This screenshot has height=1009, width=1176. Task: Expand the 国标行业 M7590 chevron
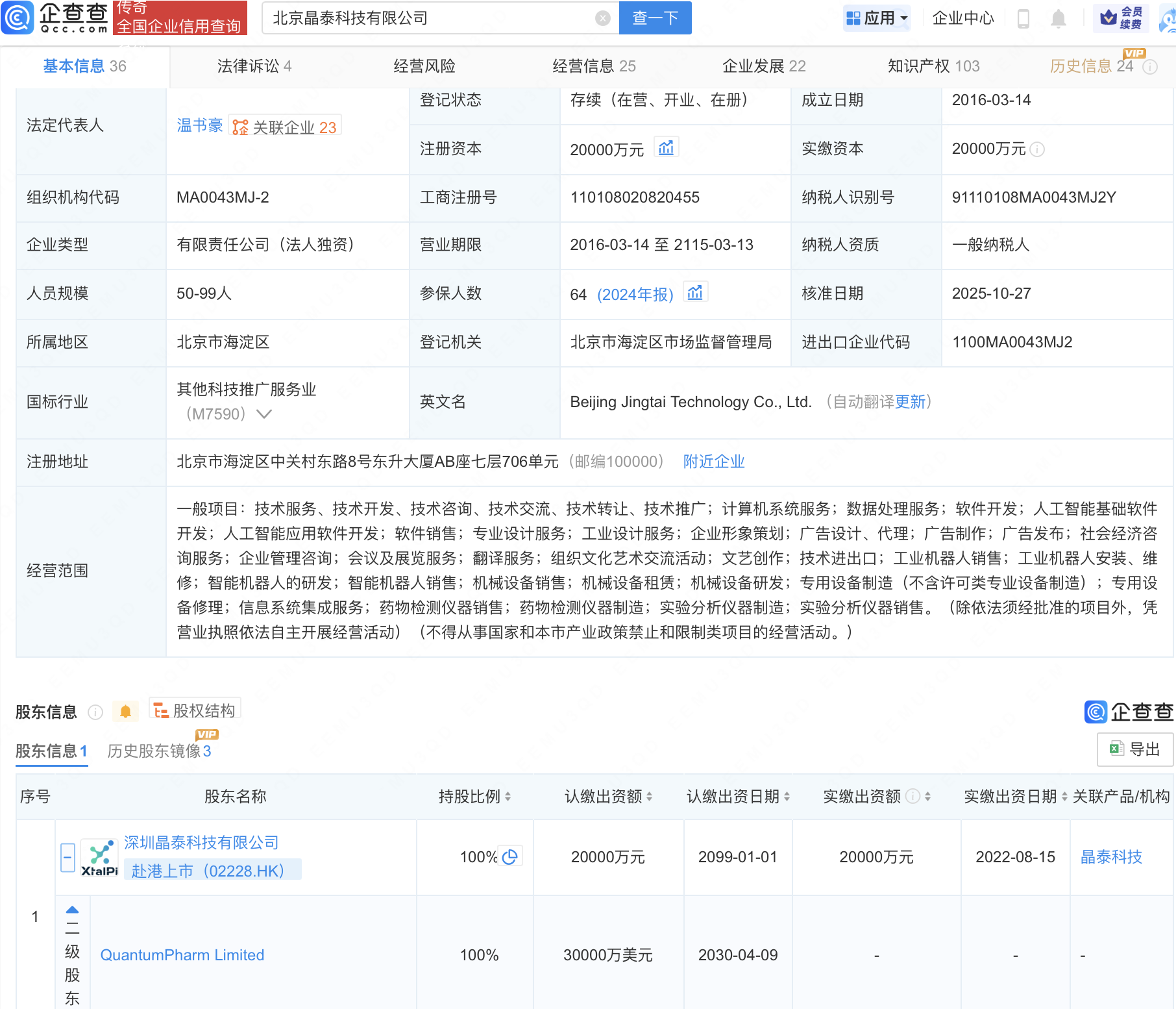point(264,414)
